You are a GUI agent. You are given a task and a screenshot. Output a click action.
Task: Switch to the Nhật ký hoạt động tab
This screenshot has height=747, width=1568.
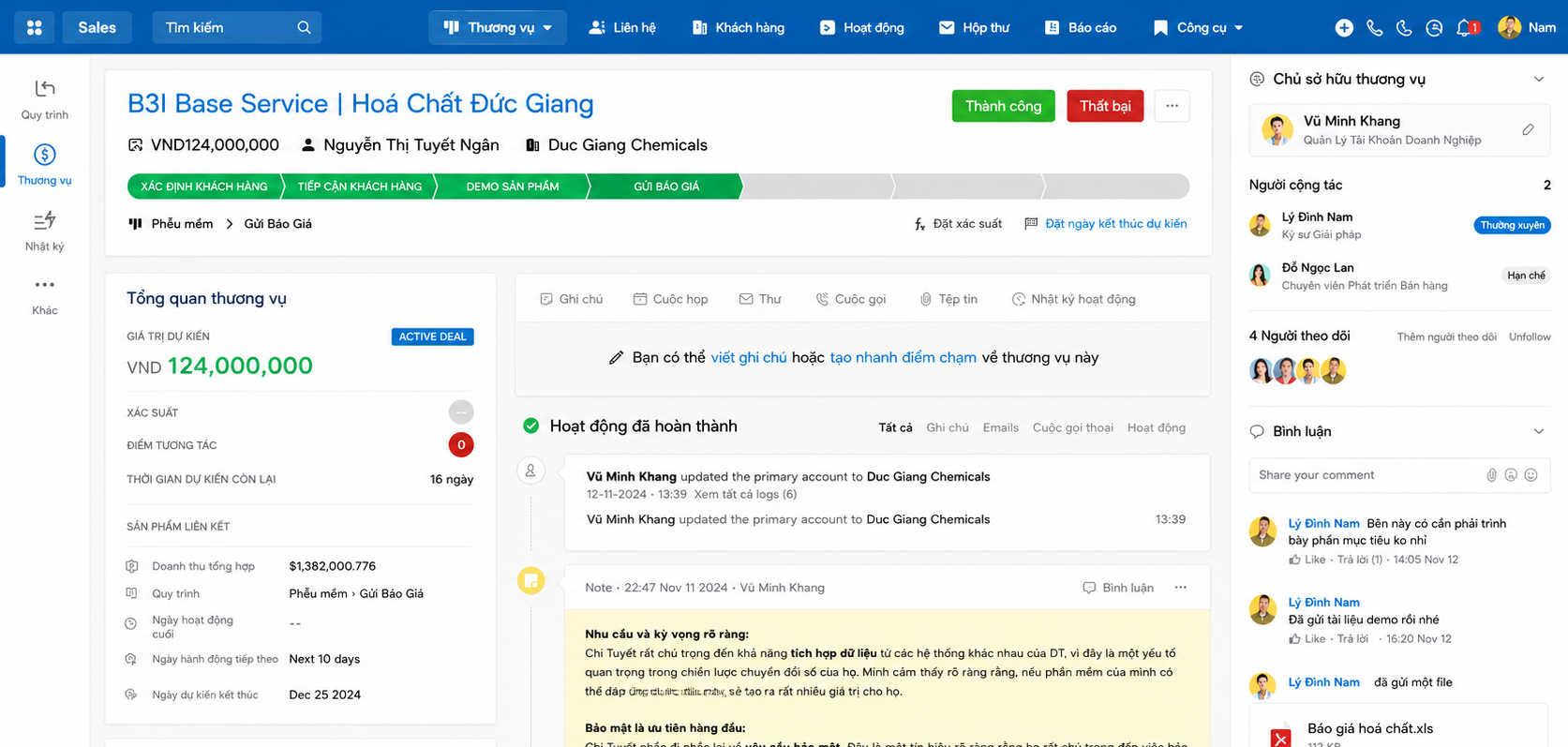1074,299
